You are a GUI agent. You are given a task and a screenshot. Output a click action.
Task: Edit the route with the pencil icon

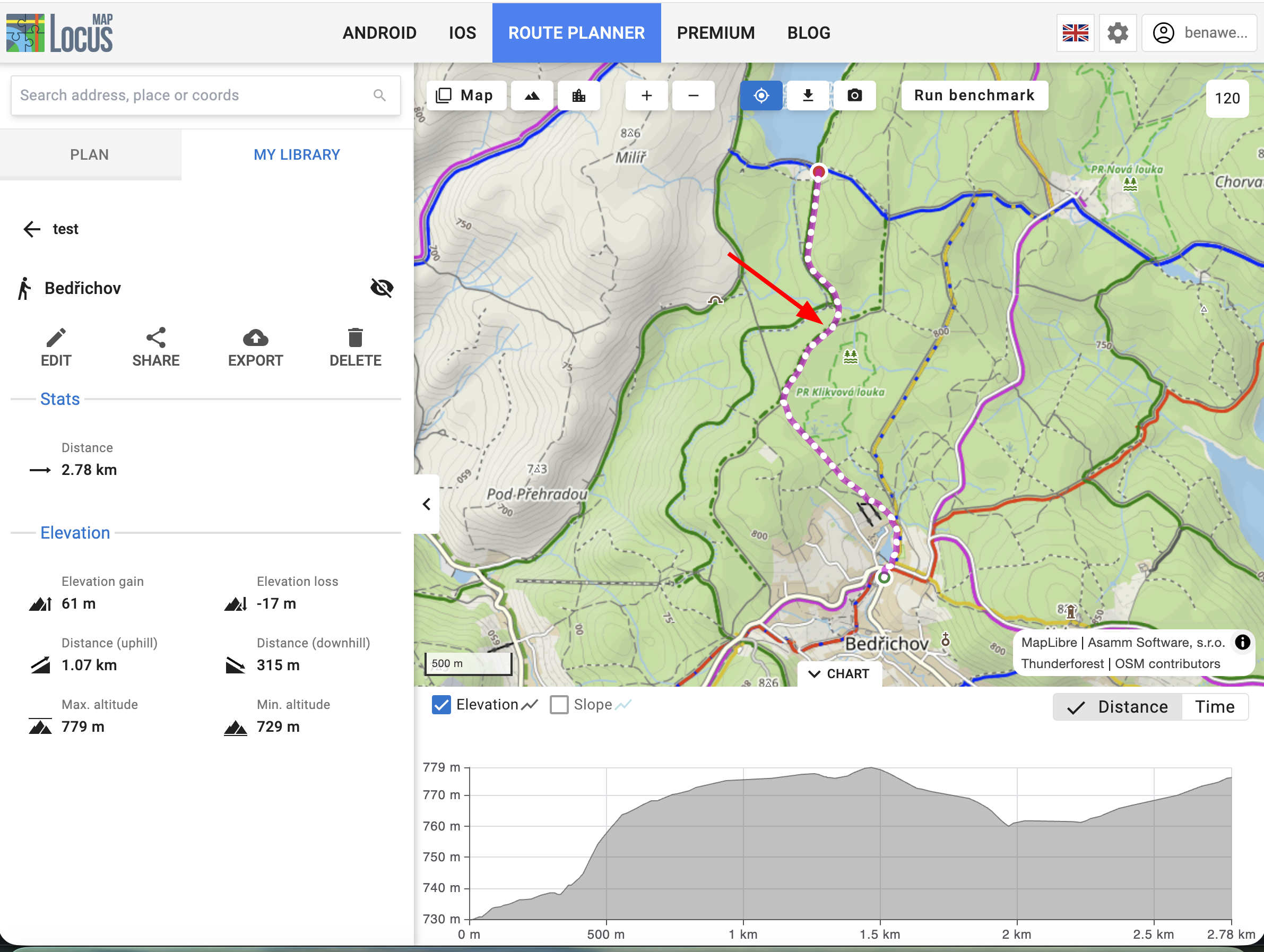pos(56,348)
